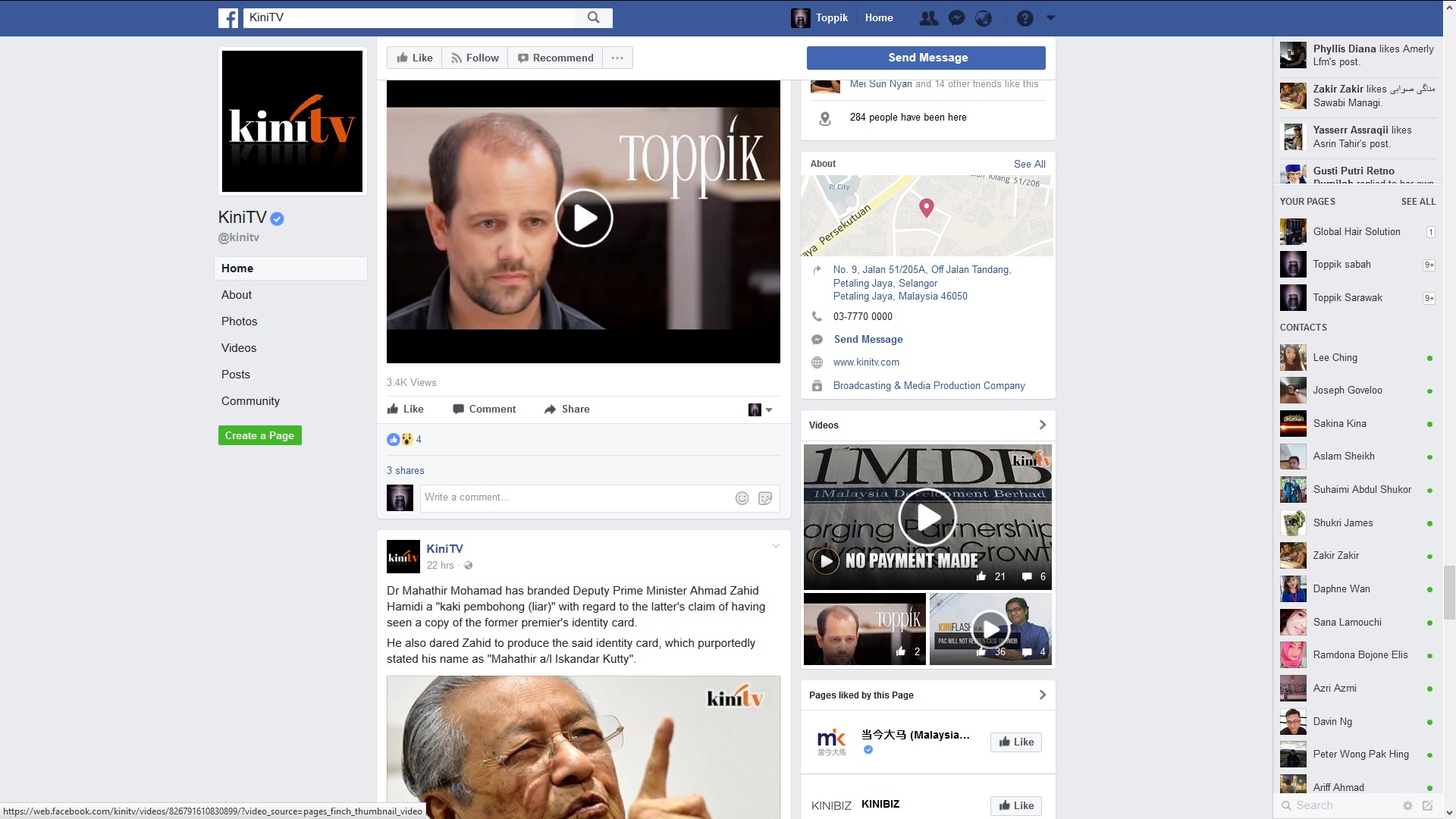Open Friend Requests icon
Screen dimensions: 1456x819
click(928, 18)
